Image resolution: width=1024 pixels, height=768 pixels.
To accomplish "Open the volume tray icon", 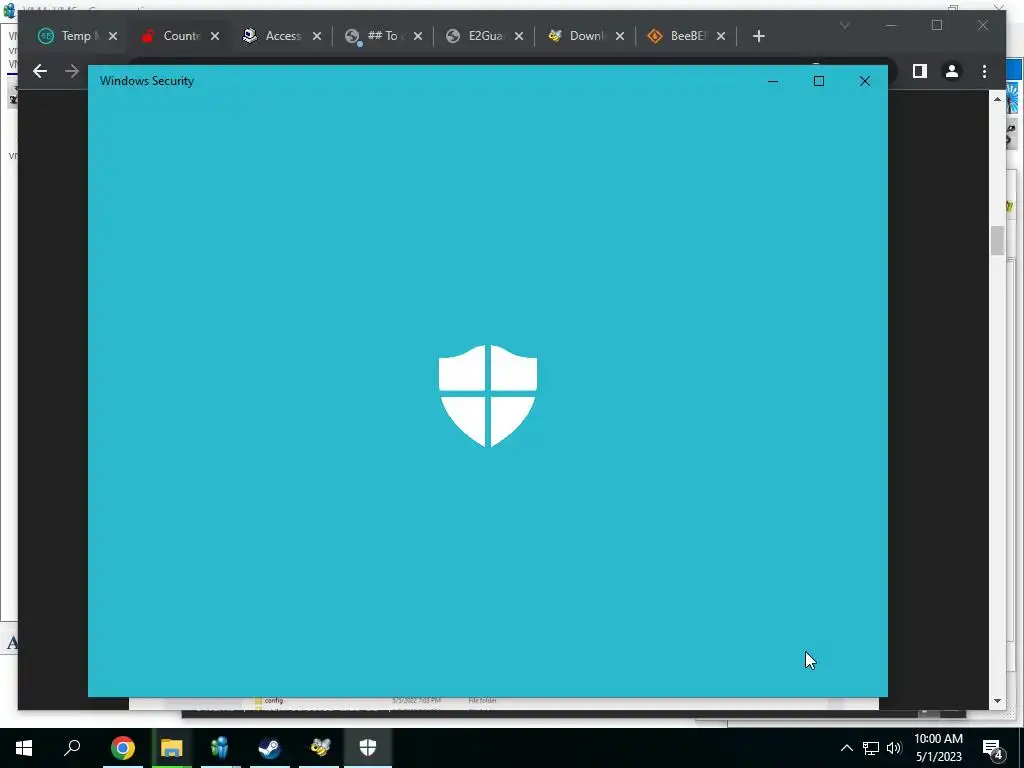I will (894, 748).
